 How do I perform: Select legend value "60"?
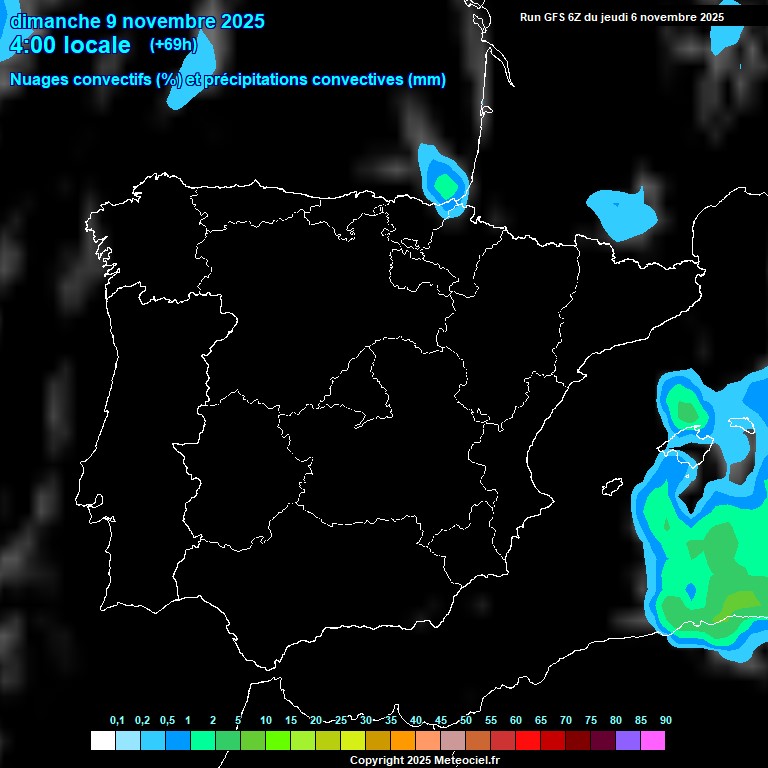[x=516, y=720]
